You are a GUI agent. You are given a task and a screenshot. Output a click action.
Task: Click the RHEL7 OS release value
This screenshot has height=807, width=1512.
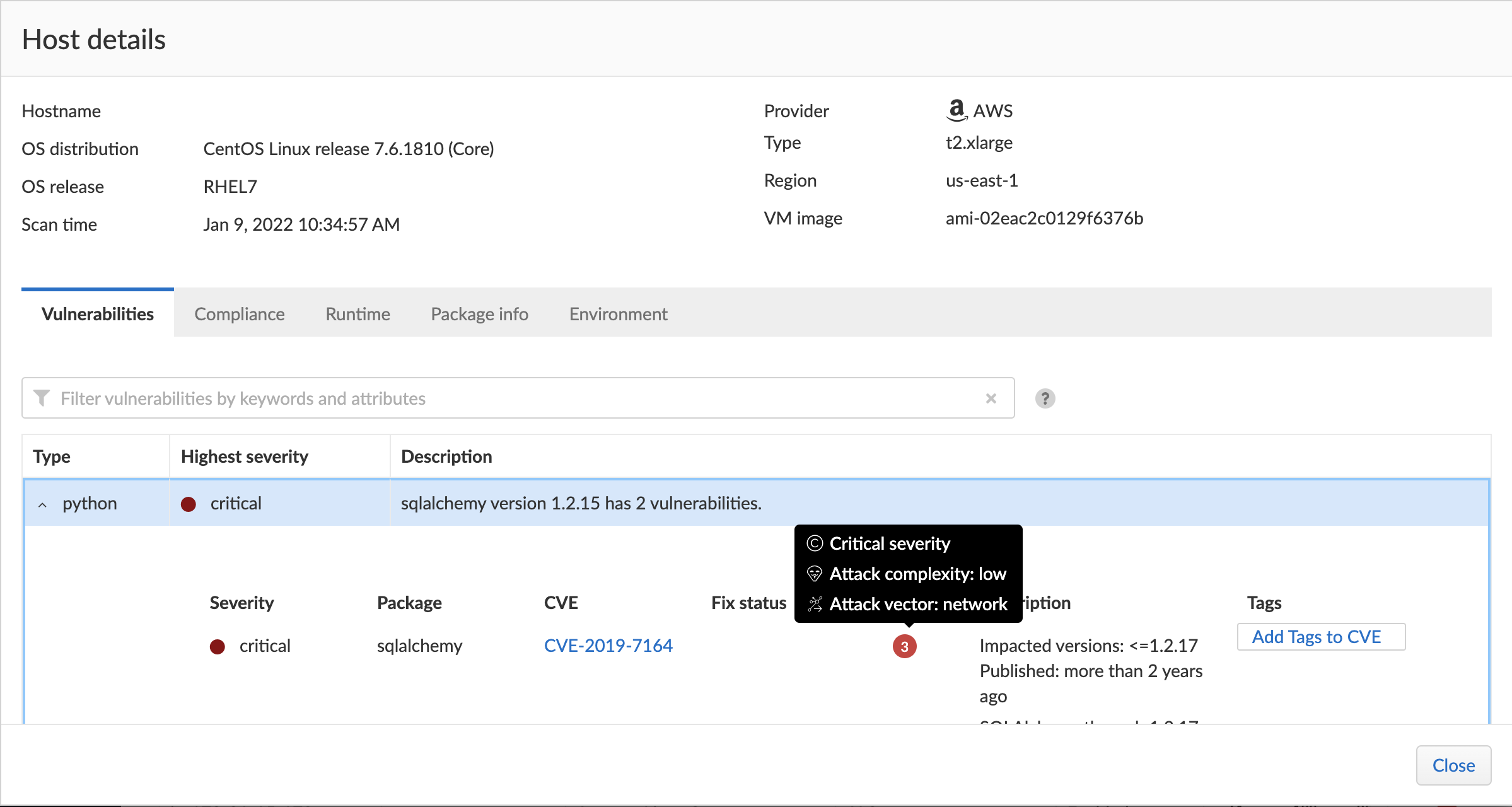(230, 187)
